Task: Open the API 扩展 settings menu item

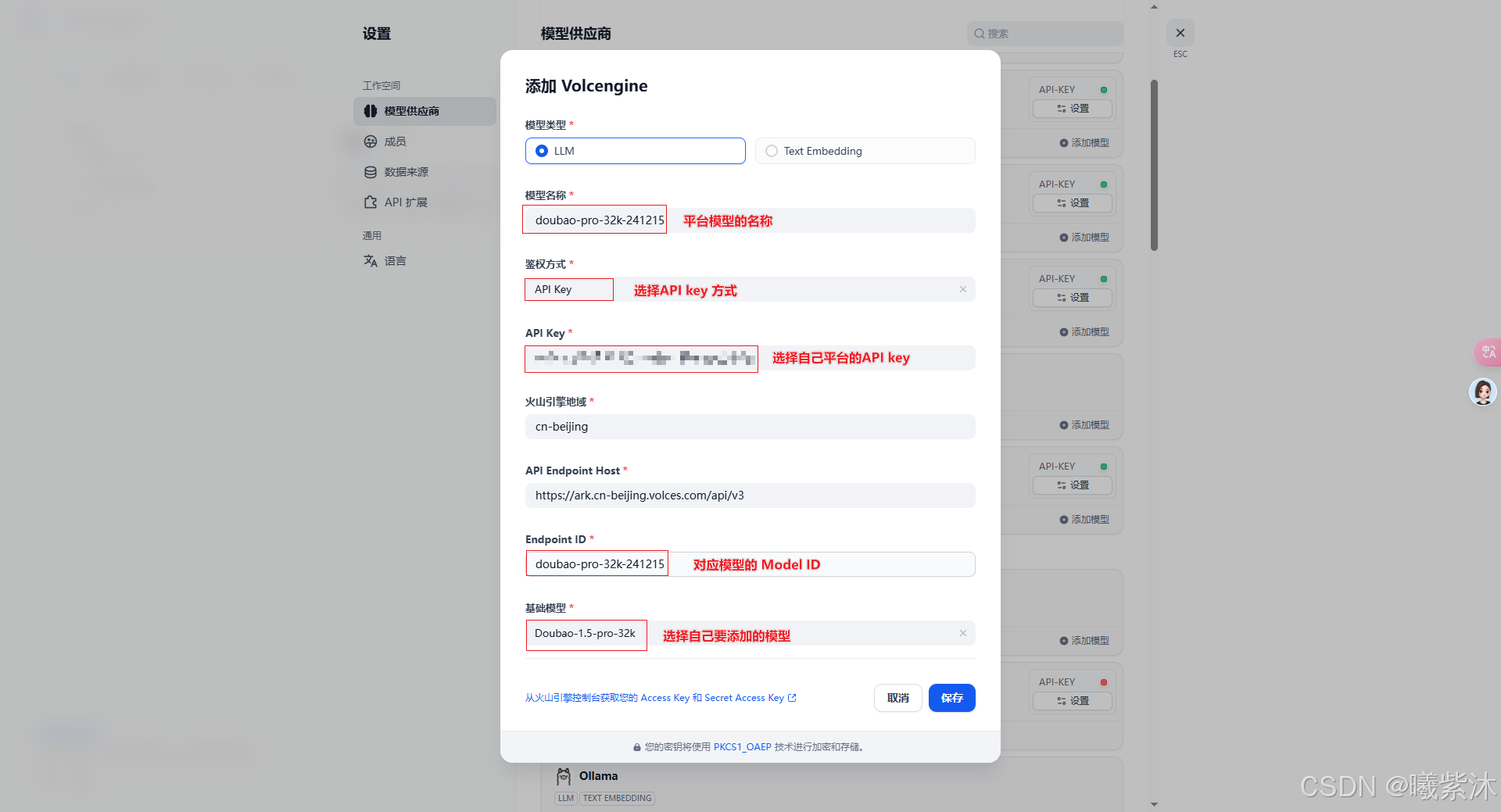Action: (x=425, y=202)
